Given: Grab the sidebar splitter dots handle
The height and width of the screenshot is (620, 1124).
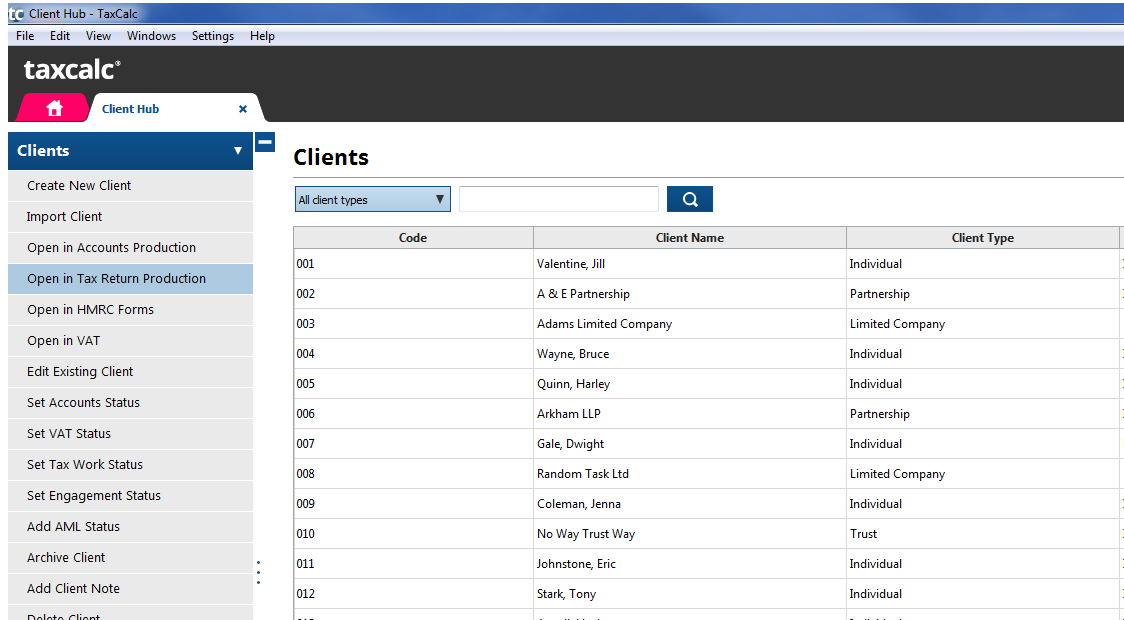Looking at the screenshot, I should (259, 572).
